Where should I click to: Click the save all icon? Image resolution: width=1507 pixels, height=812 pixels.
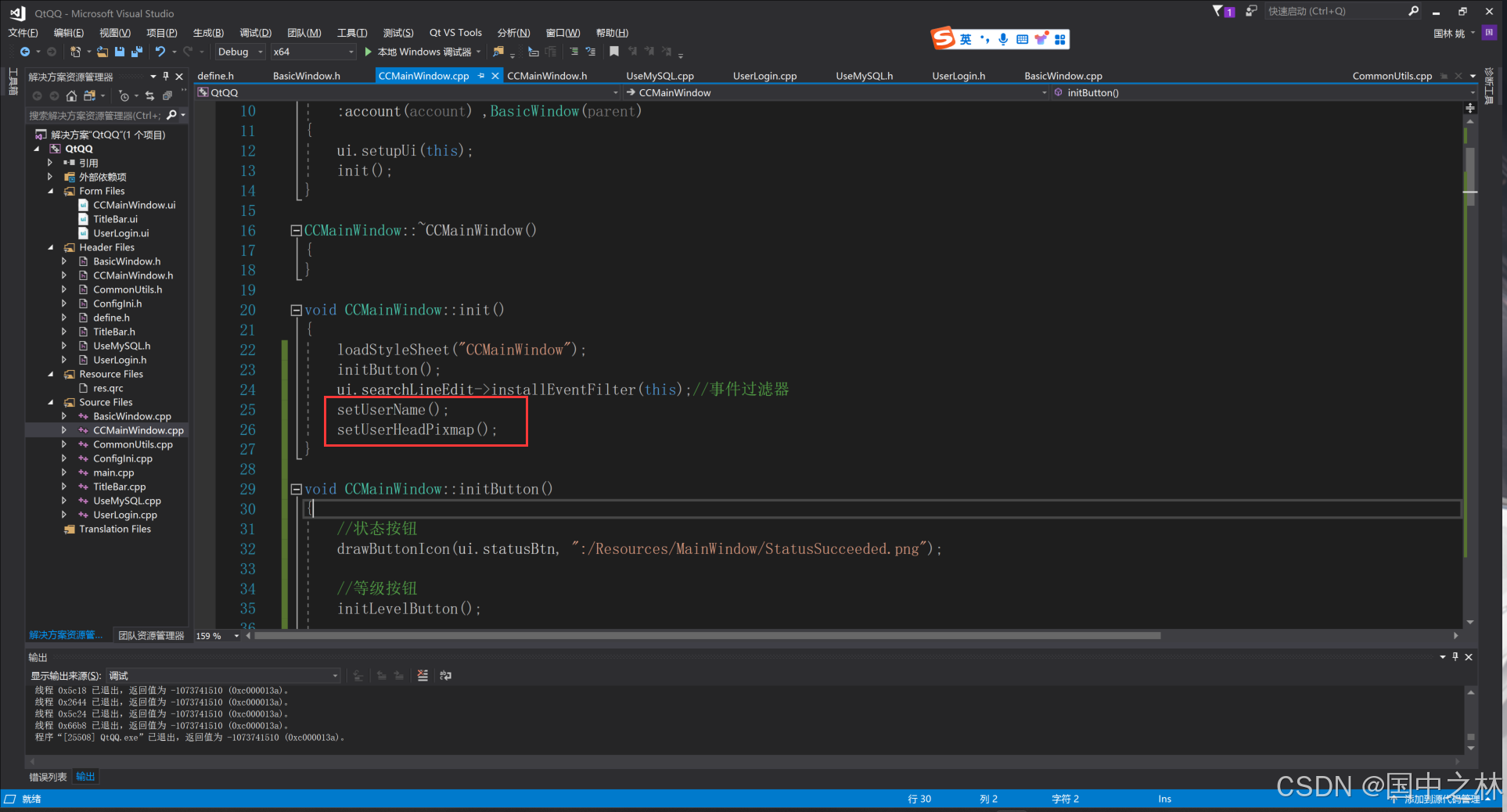pos(137,52)
